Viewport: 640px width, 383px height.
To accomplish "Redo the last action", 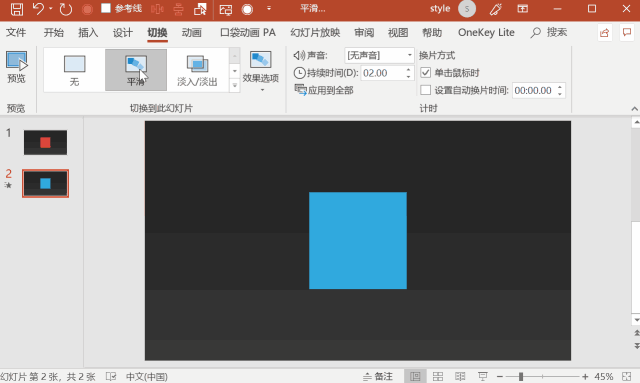I will [x=65, y=9].
